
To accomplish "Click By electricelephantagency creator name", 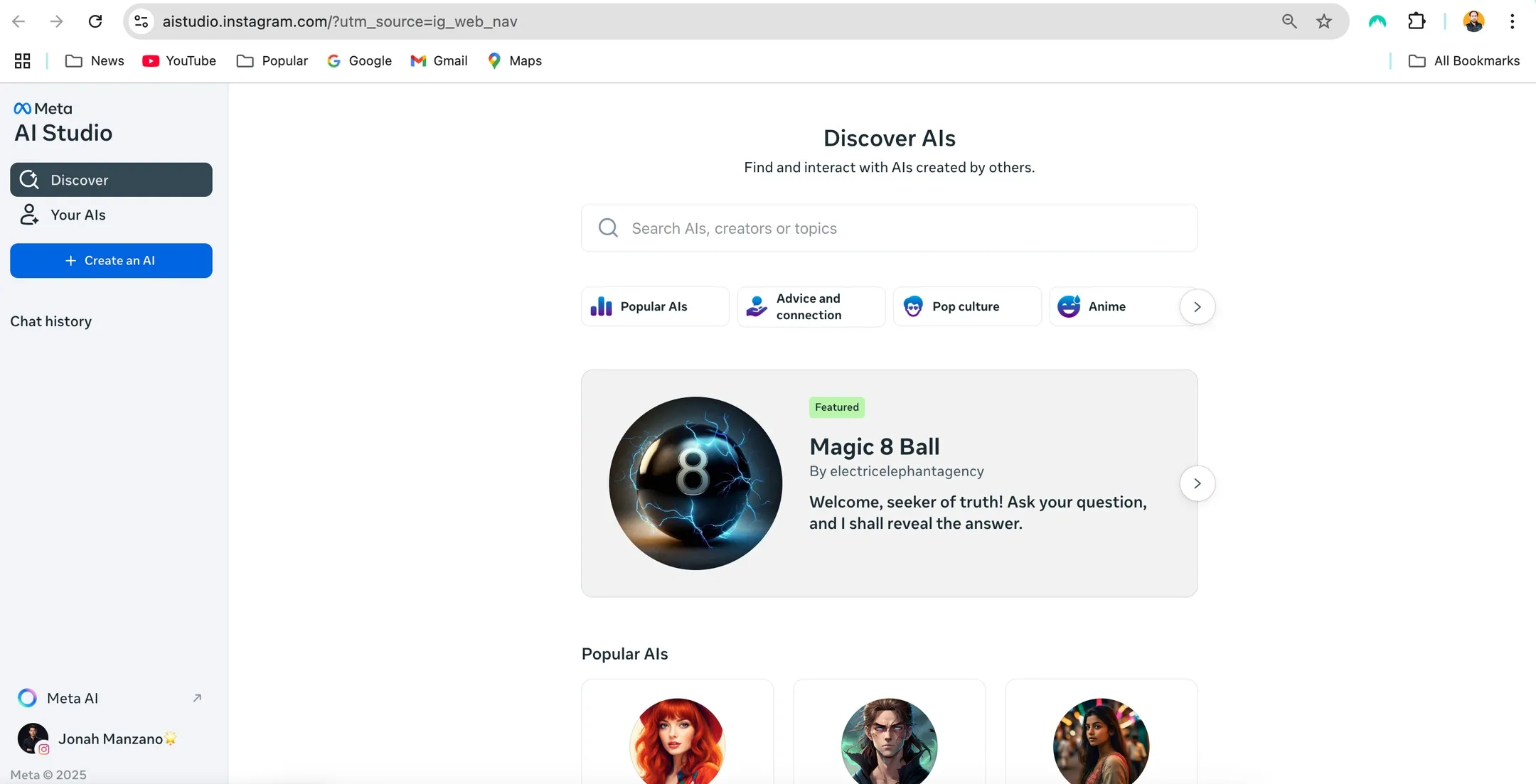I will [x=897, y=471].
